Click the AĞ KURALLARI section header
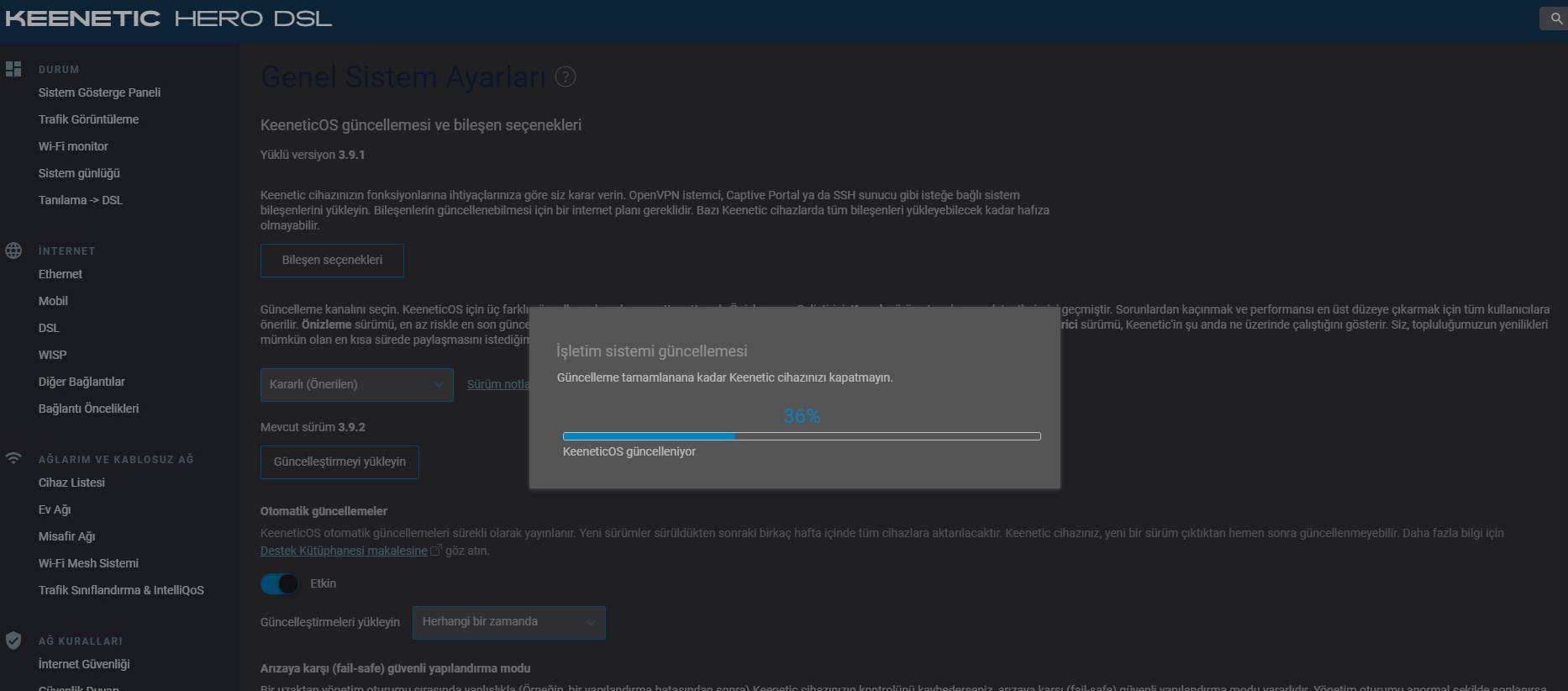This screenshot has height=691, width=1568. click(x=81, y=641)
